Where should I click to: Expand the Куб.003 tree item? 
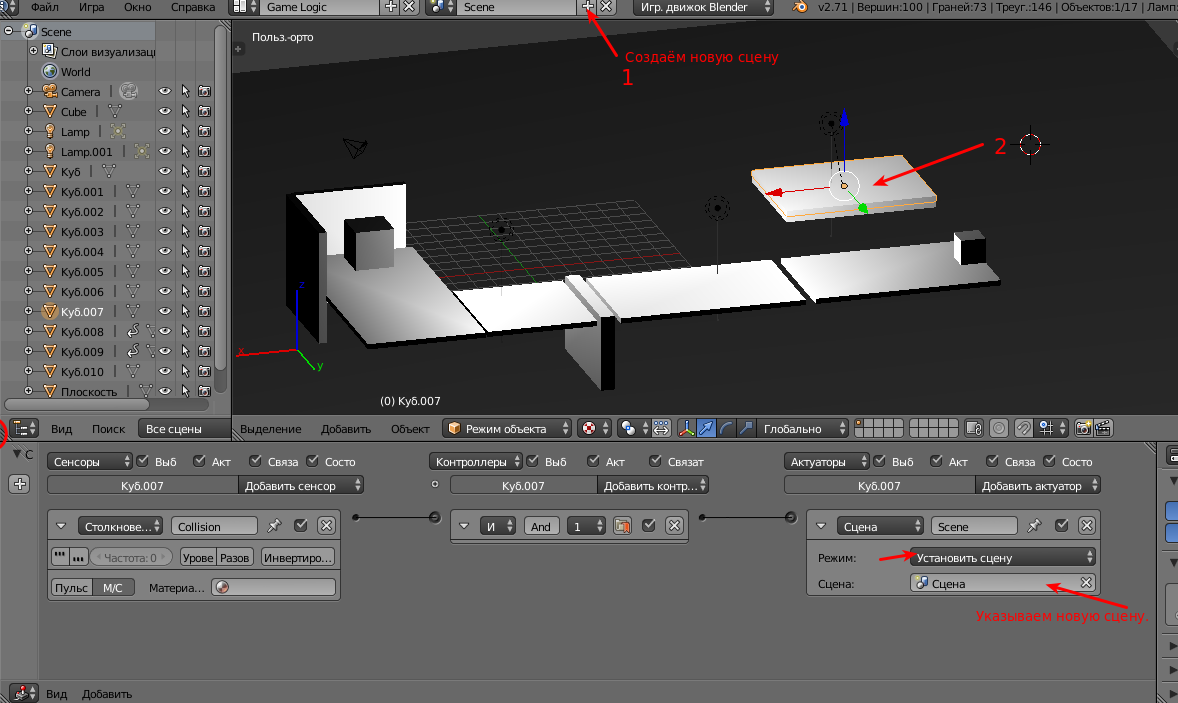point(29,232)
